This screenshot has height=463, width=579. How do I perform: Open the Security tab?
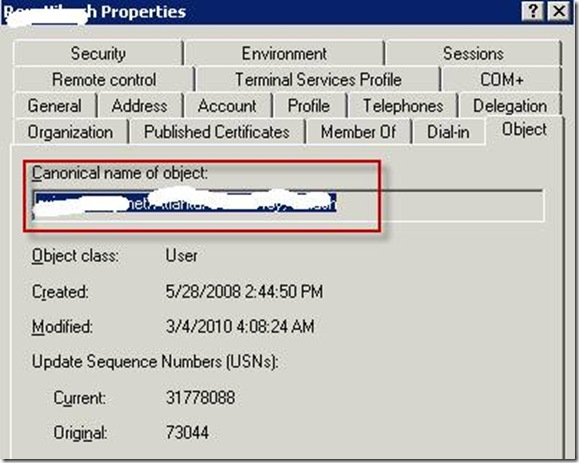coord(98,54)
